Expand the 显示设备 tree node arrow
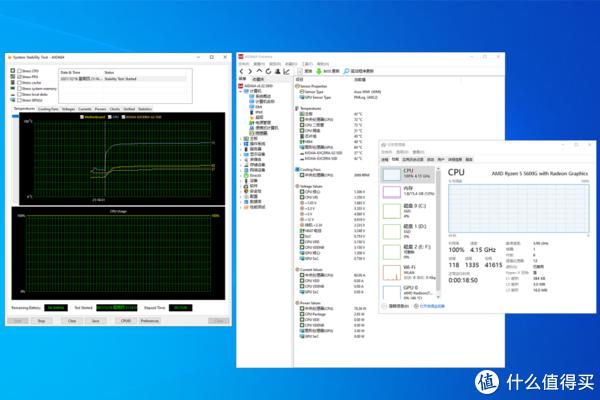 tap(241, 155)
